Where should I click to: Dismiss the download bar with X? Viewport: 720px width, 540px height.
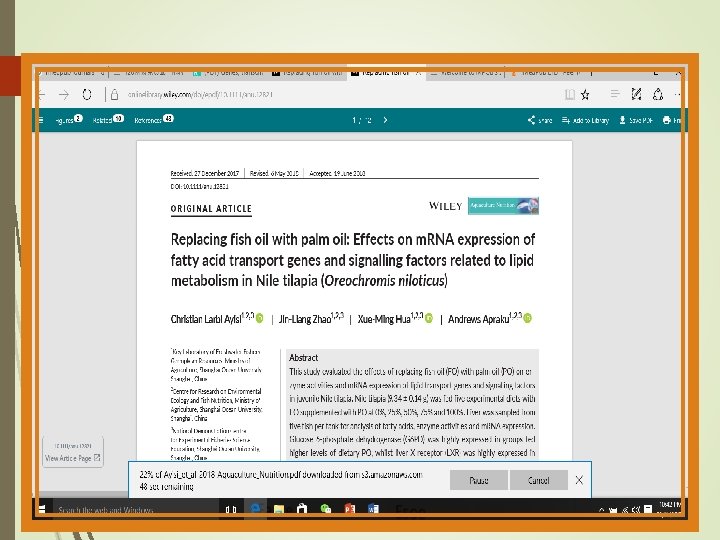click(x=579, y=480)
